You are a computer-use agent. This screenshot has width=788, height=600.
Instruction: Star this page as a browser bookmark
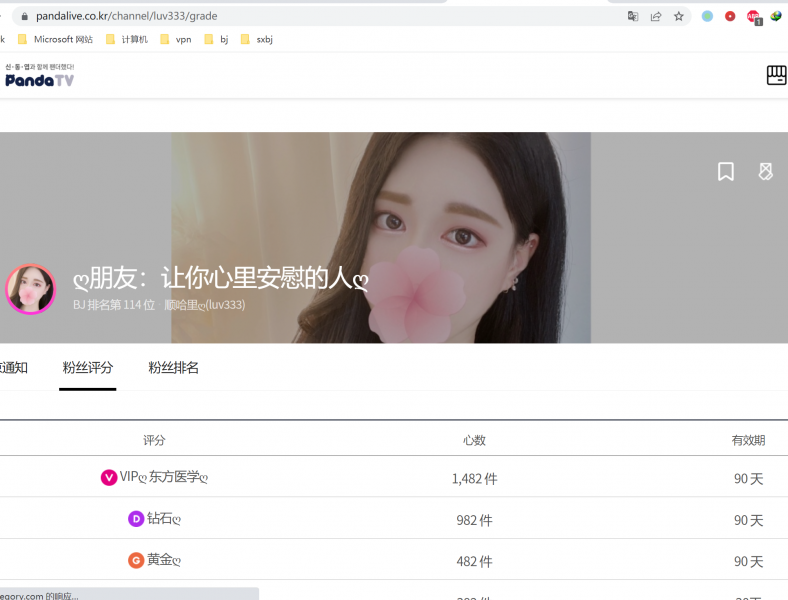click(679, 16)
